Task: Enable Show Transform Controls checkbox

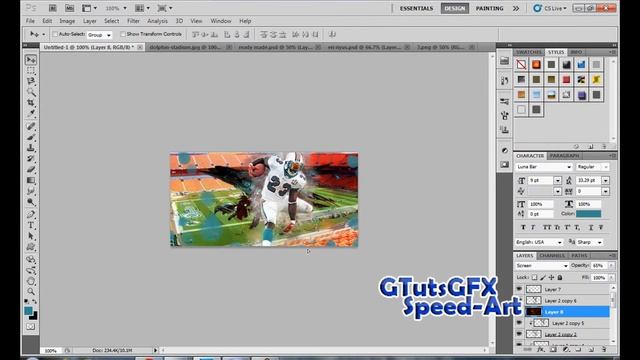Action: tap(122, 34)
